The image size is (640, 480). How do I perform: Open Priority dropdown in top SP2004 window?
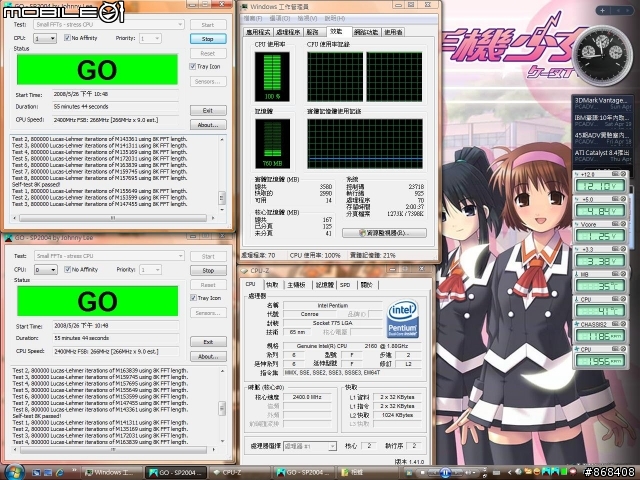tap(150, 38)
